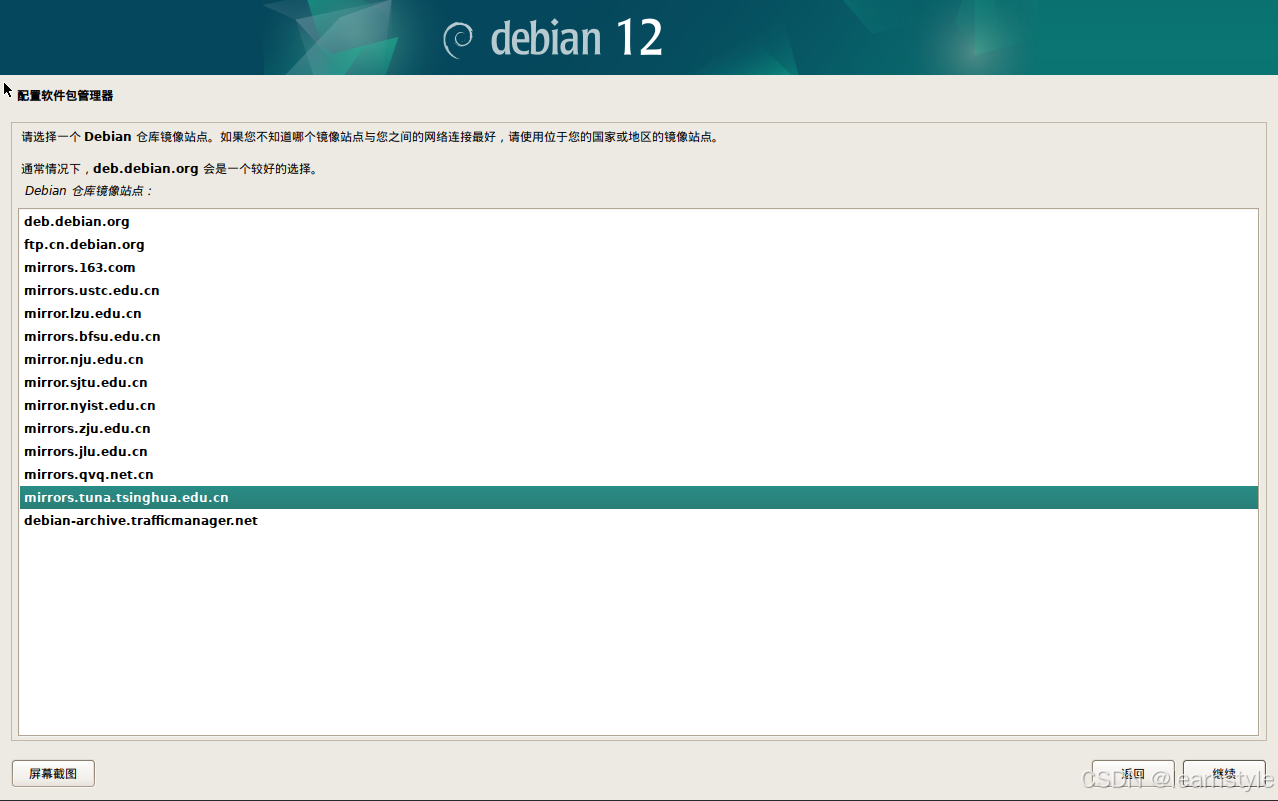This screenshot has height=801, width=1278.
Task: Choose the mirror.sjtu.edu.cn mirror
Action: coord(639,382)
